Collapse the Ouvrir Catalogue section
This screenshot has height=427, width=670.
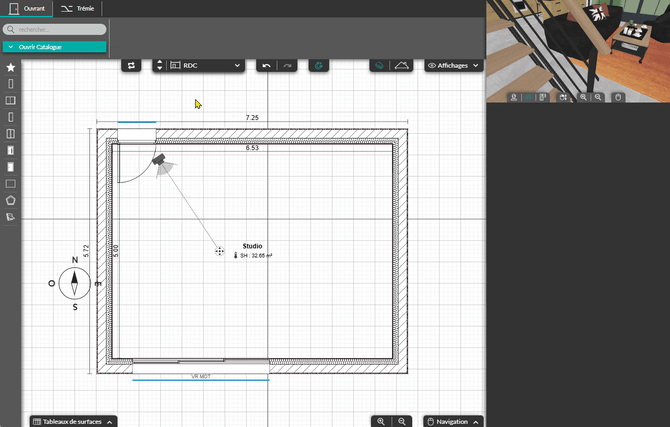point(55,47)
